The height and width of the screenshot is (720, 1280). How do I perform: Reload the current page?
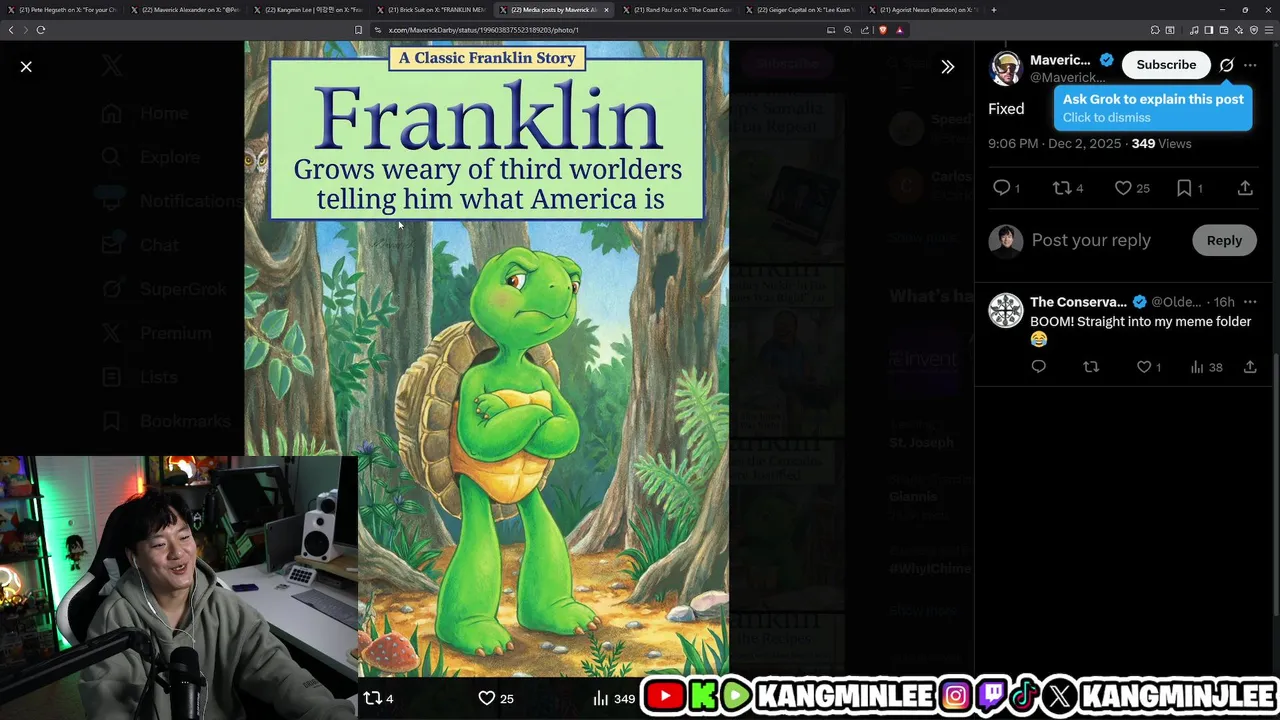click(41, 30)
